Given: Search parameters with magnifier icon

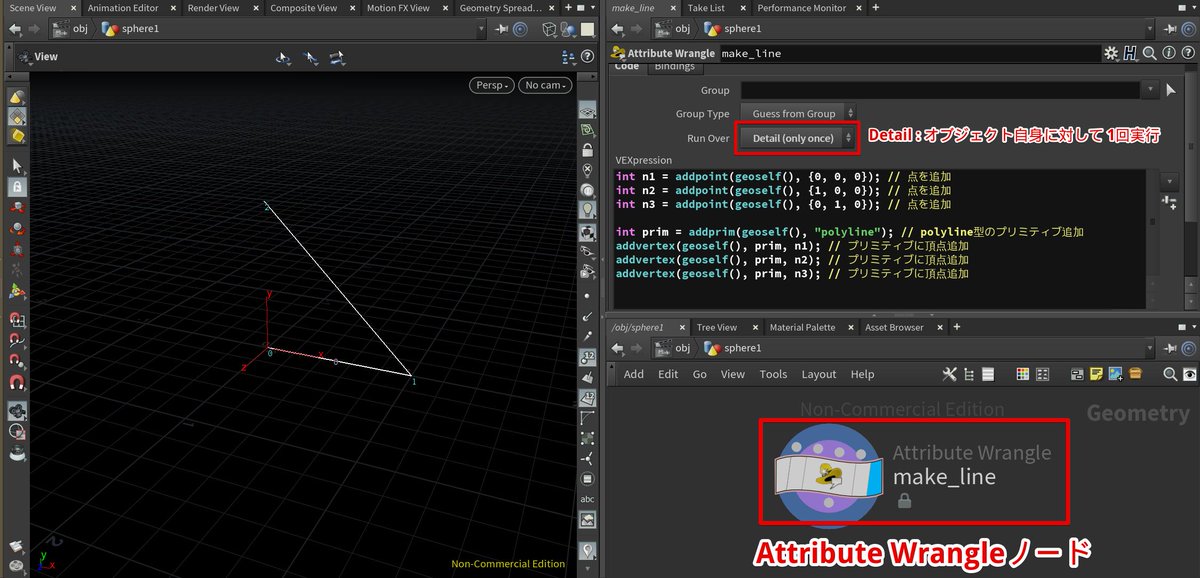Looking at the screenshot, I should [x=1150, y=53].
